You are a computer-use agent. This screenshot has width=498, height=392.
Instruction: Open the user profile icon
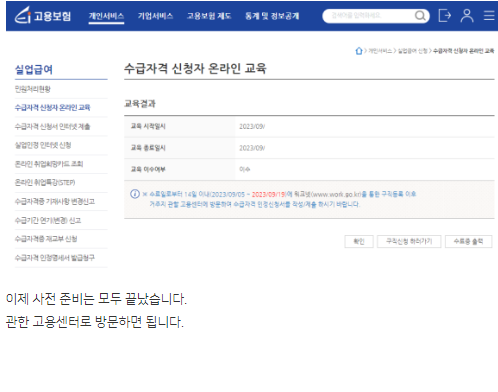click(x=467, y=16)
